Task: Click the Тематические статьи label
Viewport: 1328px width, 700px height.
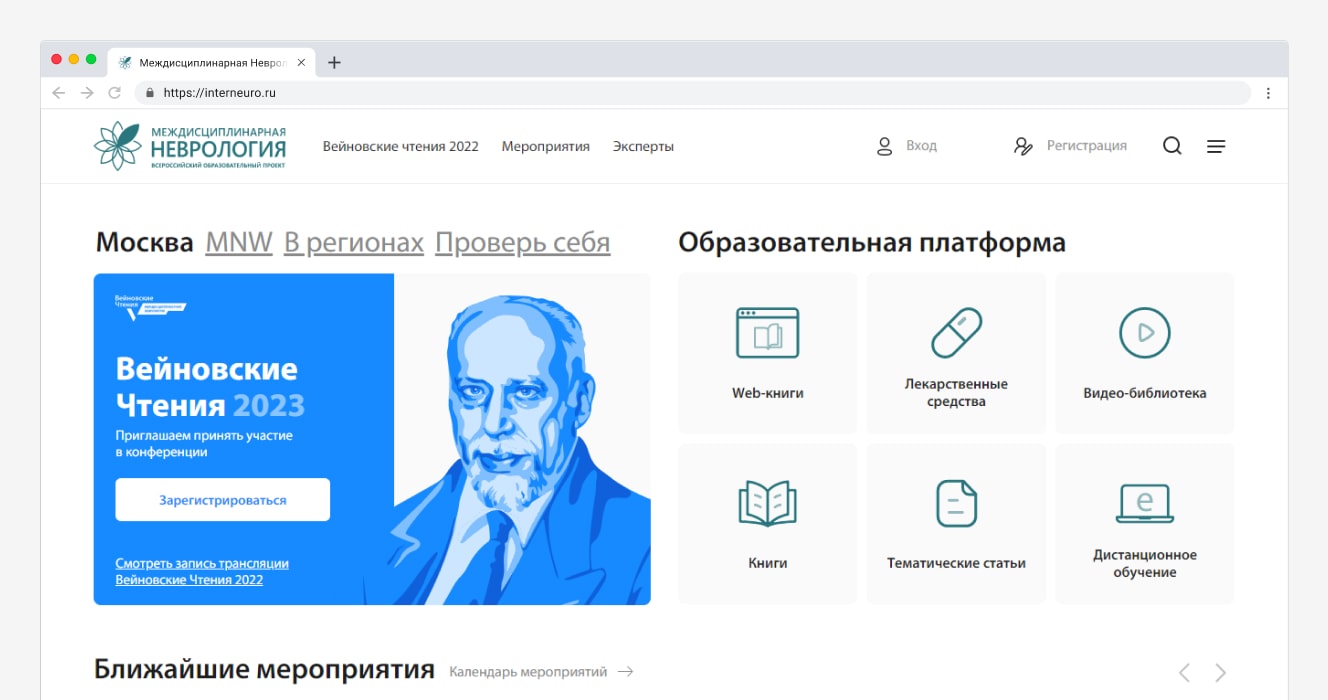Action: tap(956, 563)
